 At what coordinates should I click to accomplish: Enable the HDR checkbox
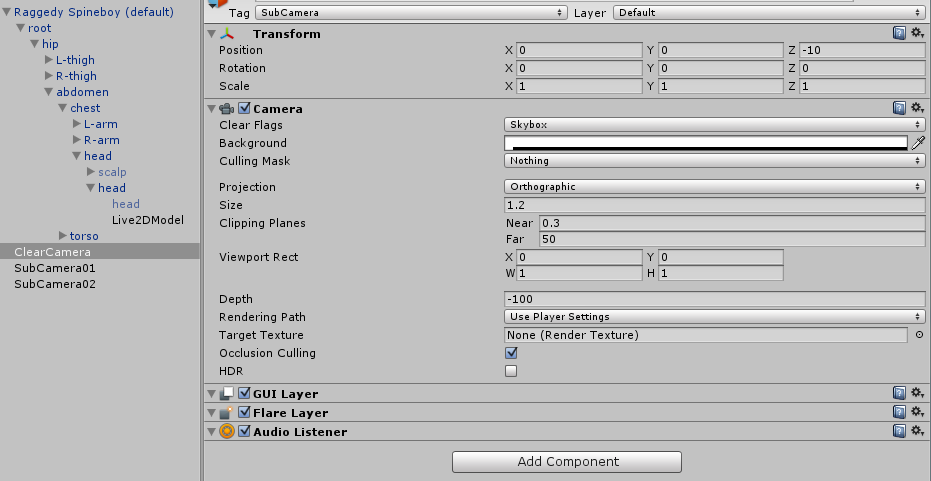tap(511, 371)
